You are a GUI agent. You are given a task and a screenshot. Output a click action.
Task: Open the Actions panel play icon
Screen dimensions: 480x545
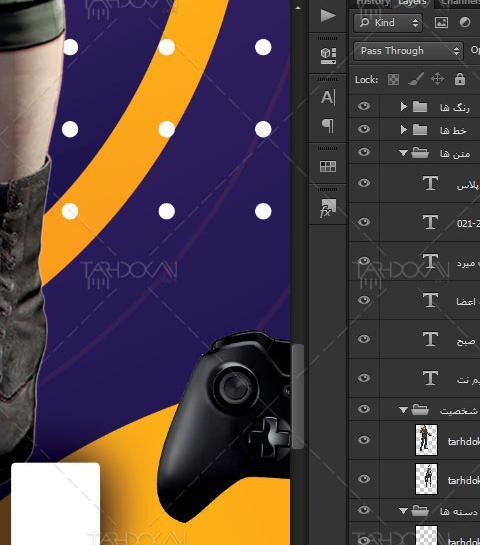[x=327, y=16]
